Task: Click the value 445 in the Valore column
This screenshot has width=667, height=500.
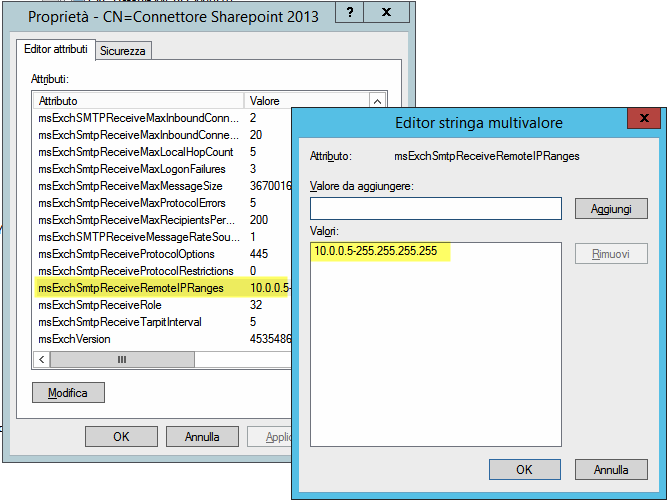Action: pos(259,254)
